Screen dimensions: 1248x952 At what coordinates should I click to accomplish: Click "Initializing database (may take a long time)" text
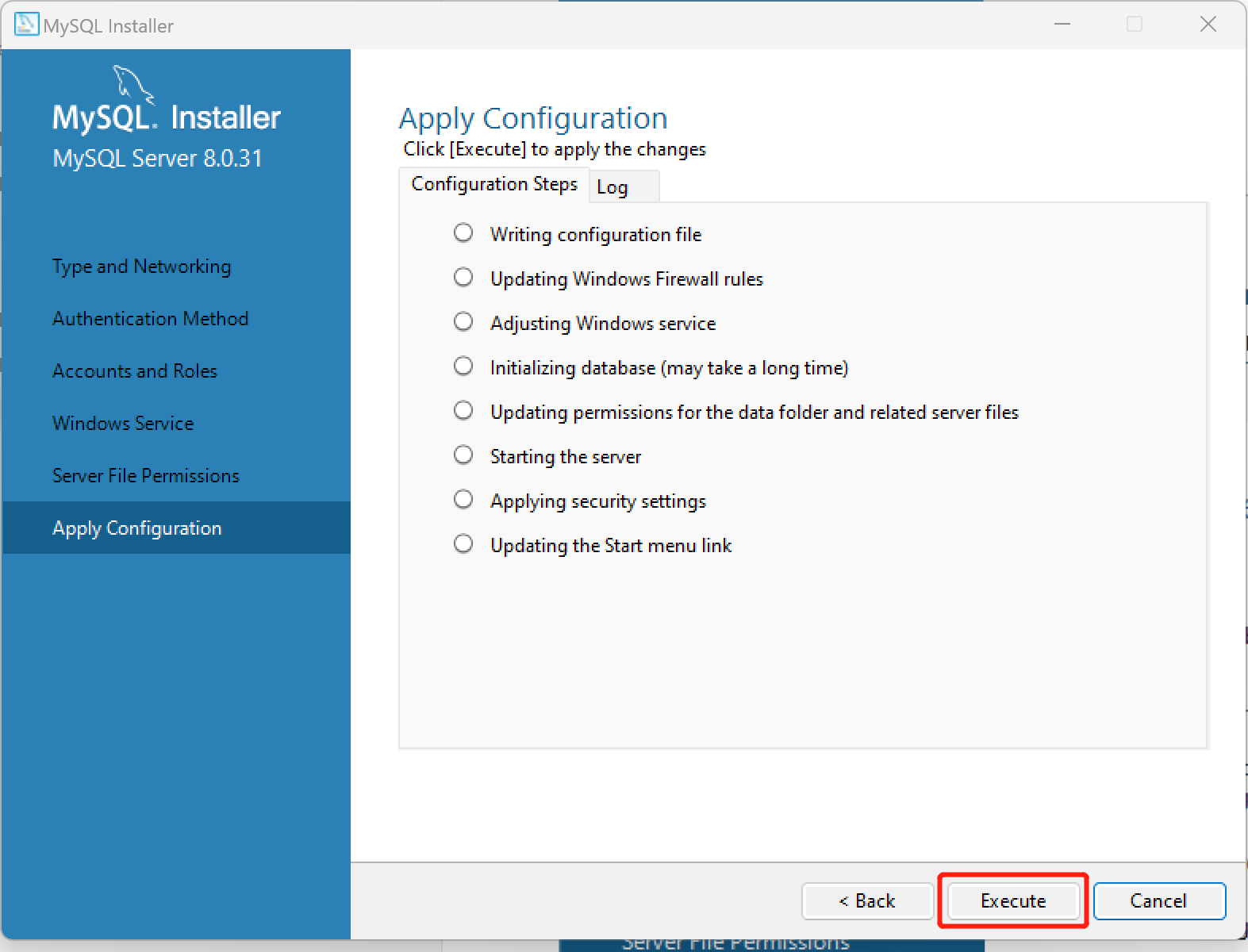(x=670, y=368)
